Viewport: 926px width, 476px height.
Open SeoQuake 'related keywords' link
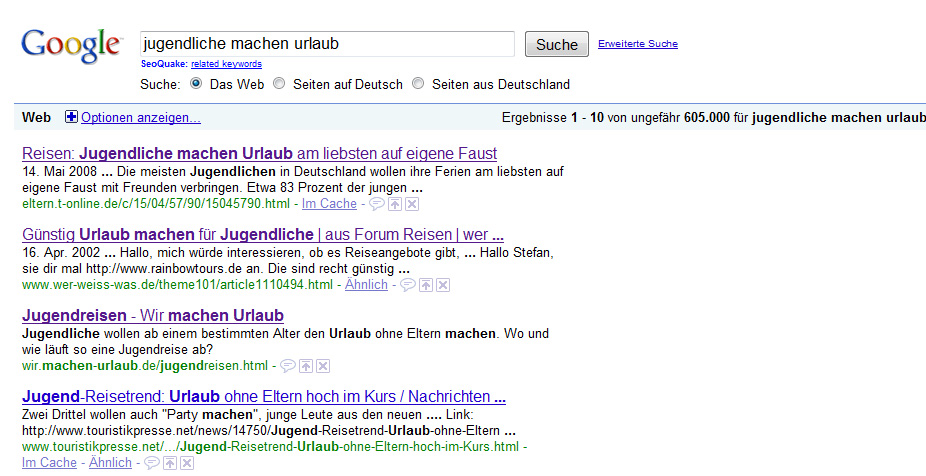(x=226, y=64)
